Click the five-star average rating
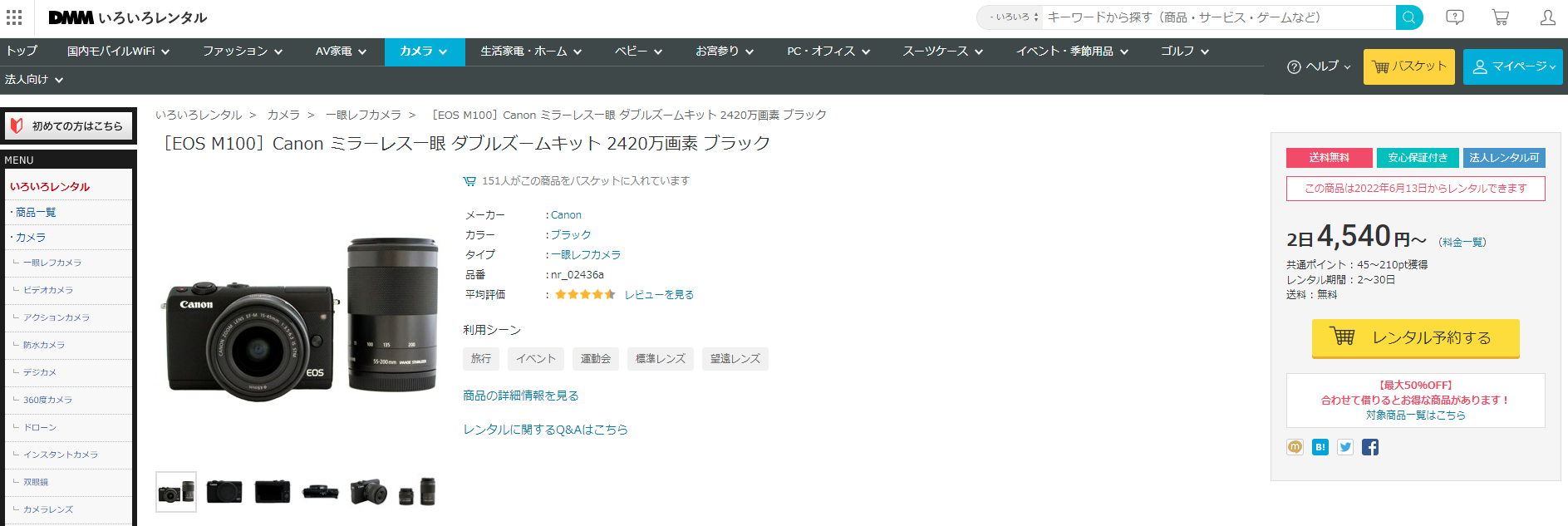The image size is (1568, 526). coord(585,294)
